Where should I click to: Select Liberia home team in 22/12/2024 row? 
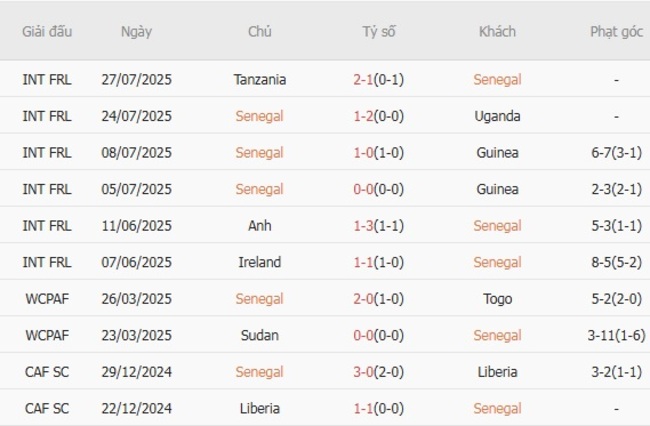click(259, 408)
